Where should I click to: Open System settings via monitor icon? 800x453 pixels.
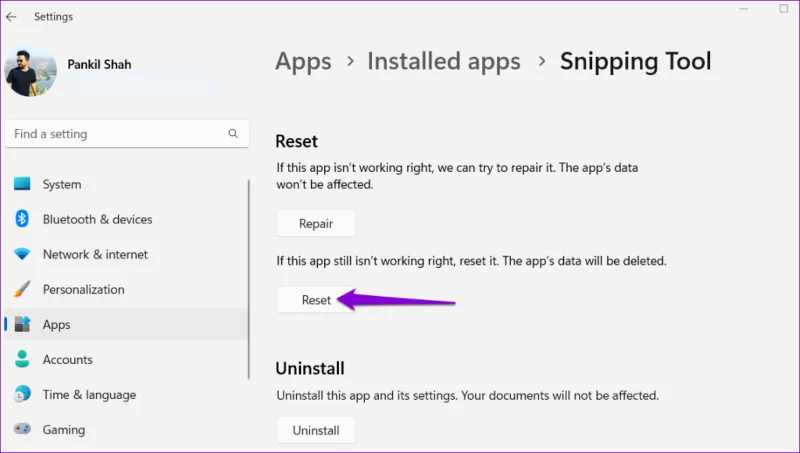pyautogui.click(x=22, y=184)
